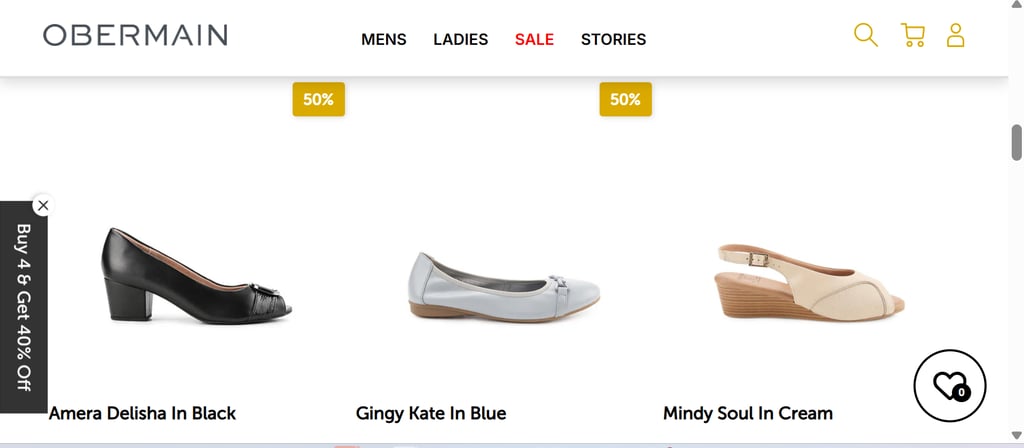The width and height of the screenshot is (1024, 448).
Task: Open the shopping cart
Action: tap(912, 36)
